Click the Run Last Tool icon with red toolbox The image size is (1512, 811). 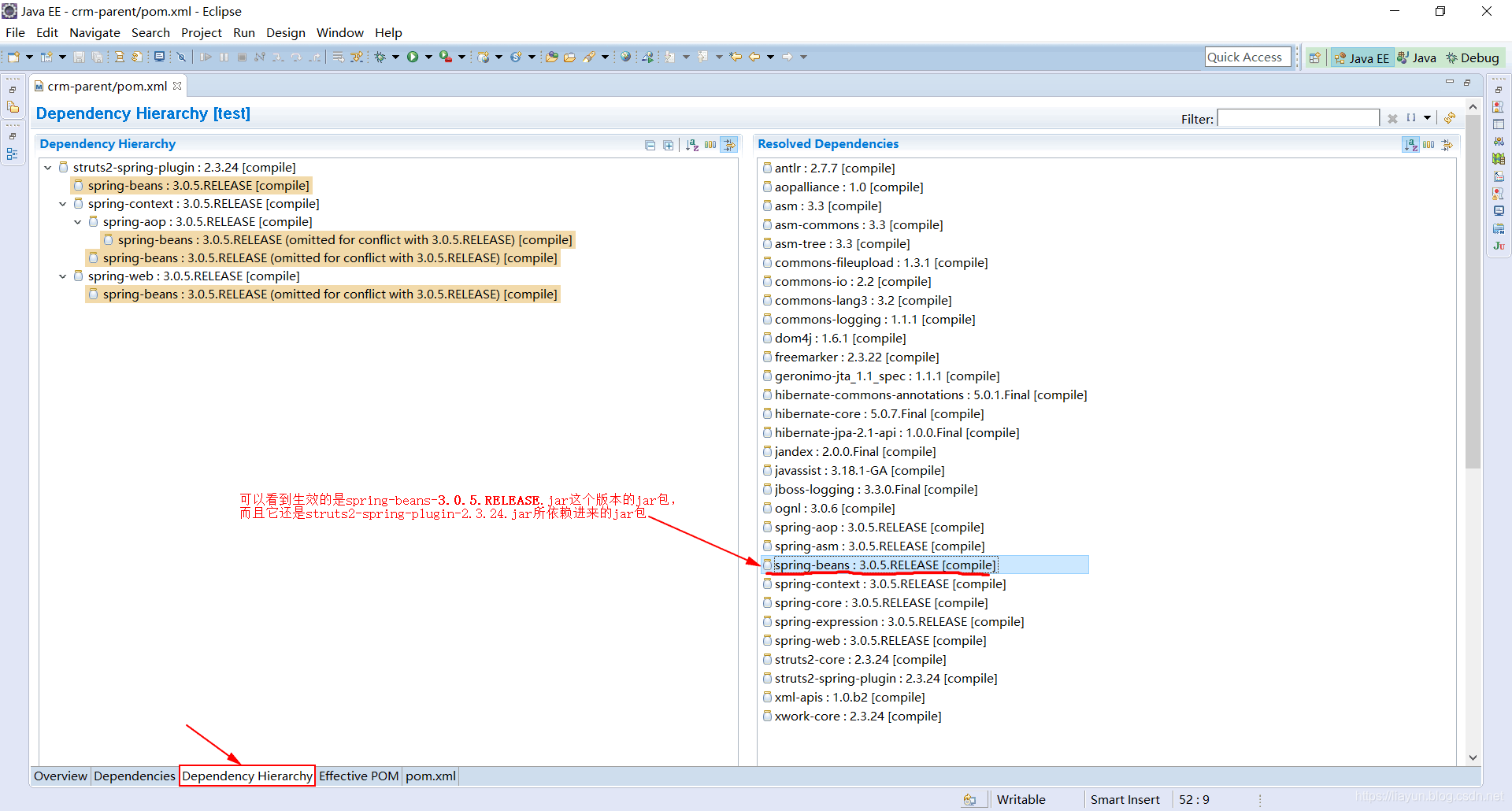click(x=446, y=57)
